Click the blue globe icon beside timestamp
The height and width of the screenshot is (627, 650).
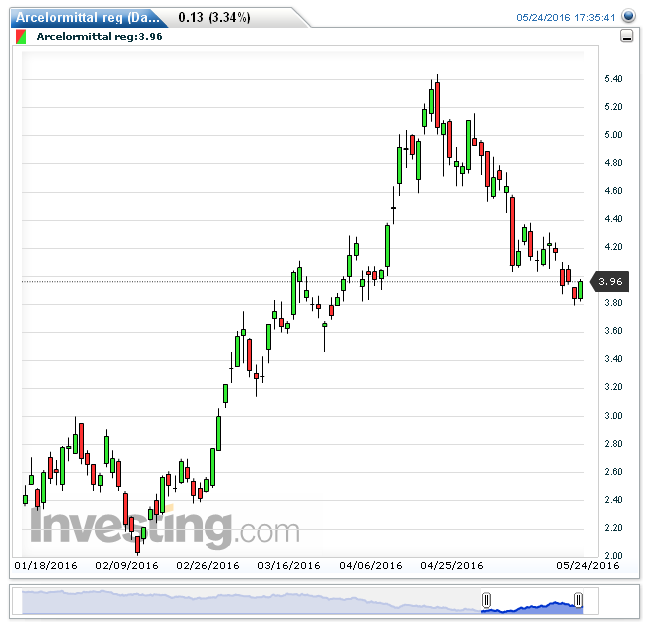[628, 16]
